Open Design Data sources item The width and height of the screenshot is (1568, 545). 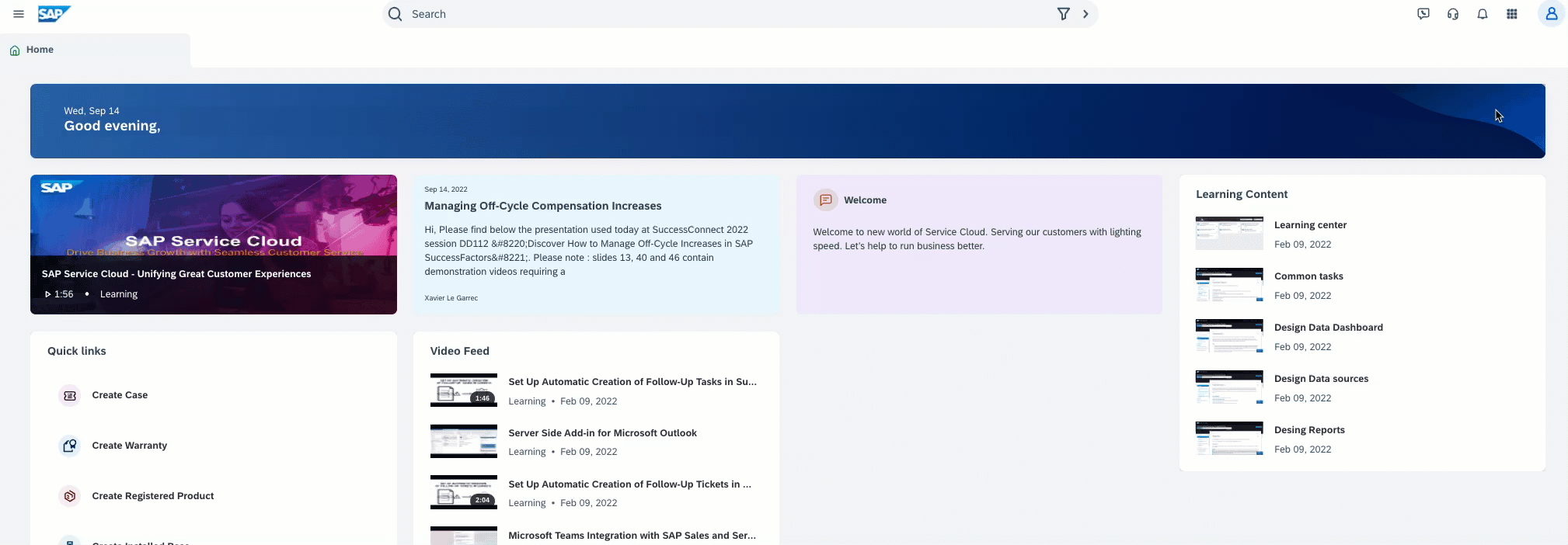click(1321, 379)
